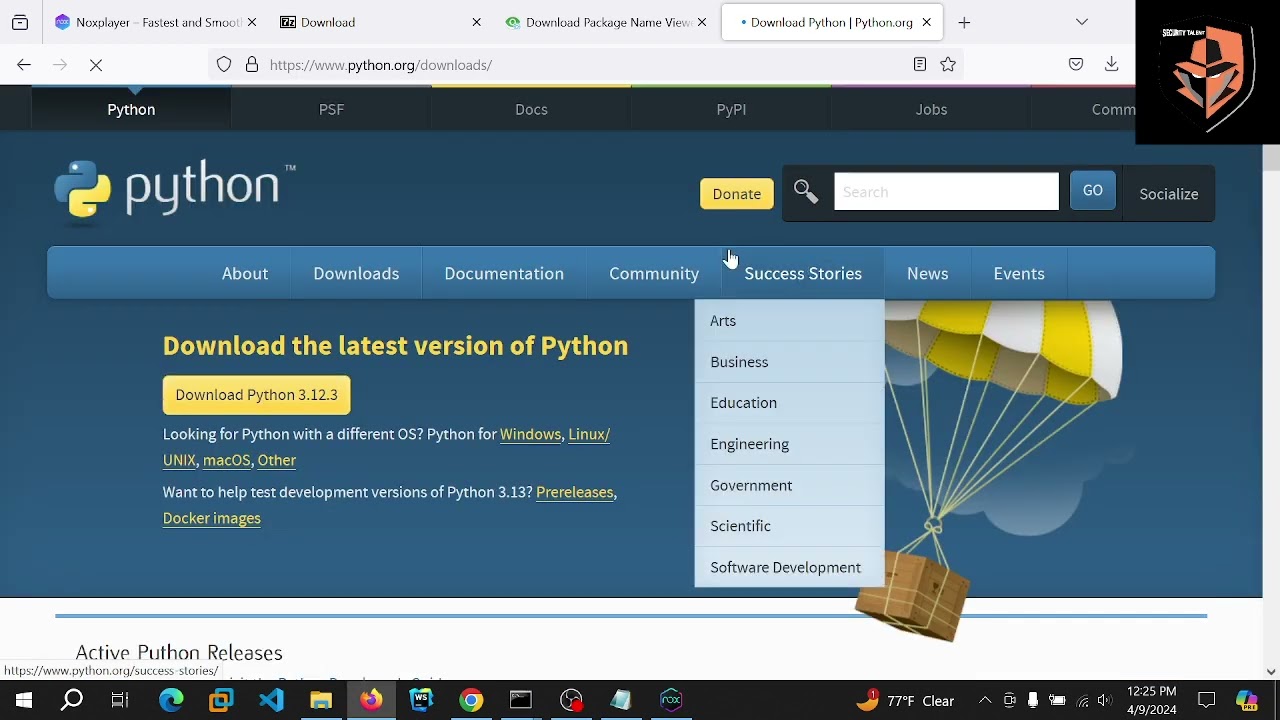The width and height of the screenshot is (1280, 720).
Task: Go to PSF in the top bar
Action: 331,109
